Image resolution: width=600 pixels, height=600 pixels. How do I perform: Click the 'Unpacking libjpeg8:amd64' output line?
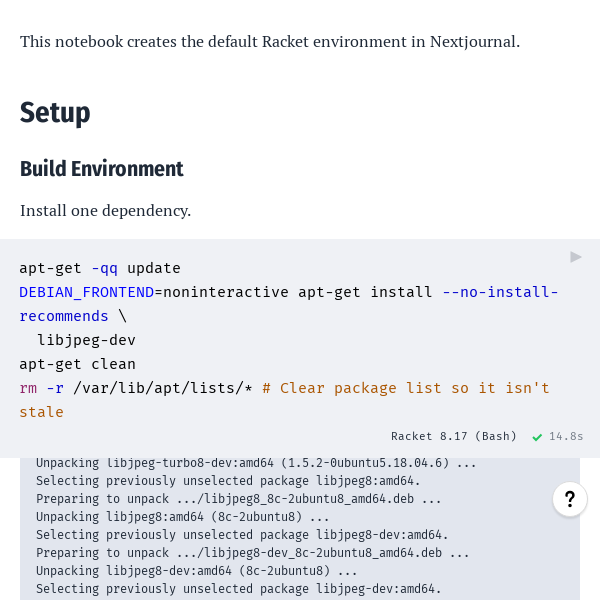tap(183, 517)
